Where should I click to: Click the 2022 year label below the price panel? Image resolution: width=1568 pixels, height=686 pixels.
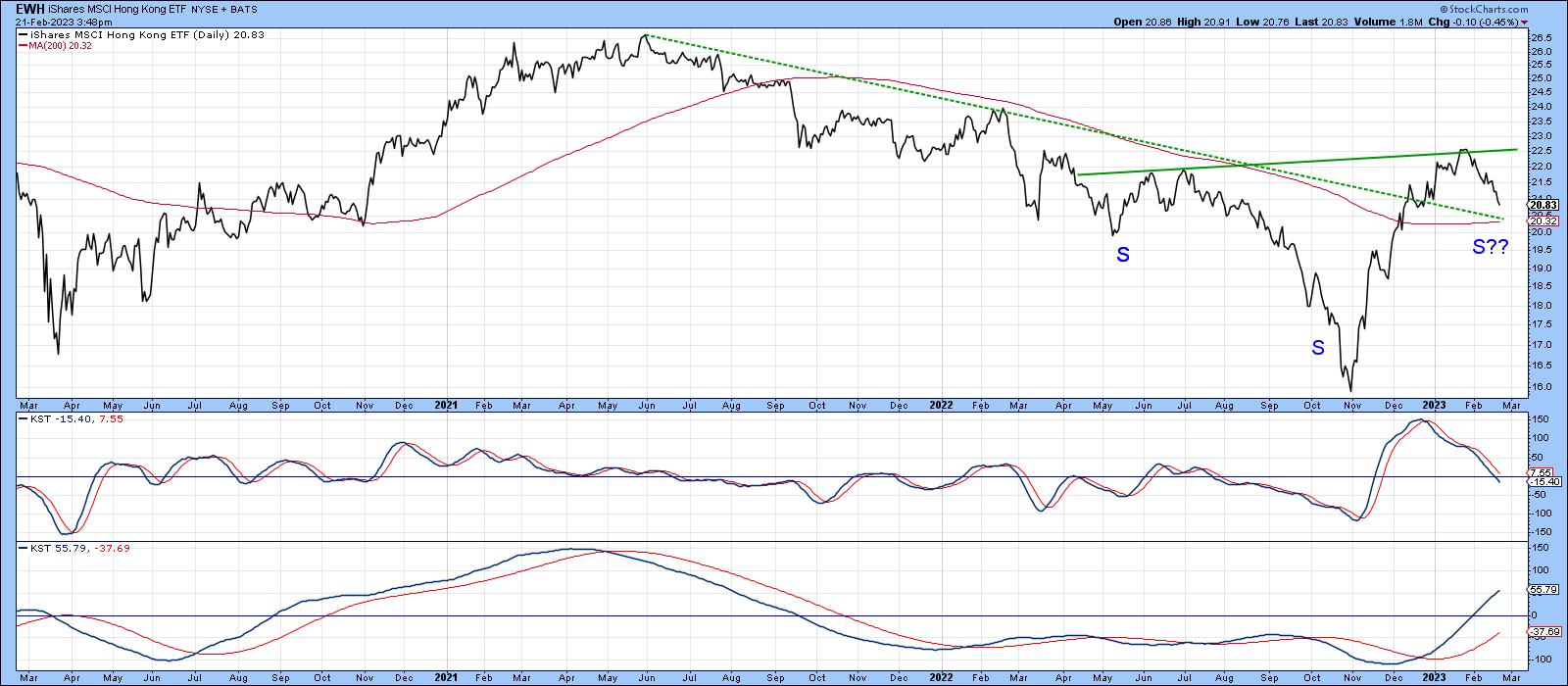tap(941, 405)
